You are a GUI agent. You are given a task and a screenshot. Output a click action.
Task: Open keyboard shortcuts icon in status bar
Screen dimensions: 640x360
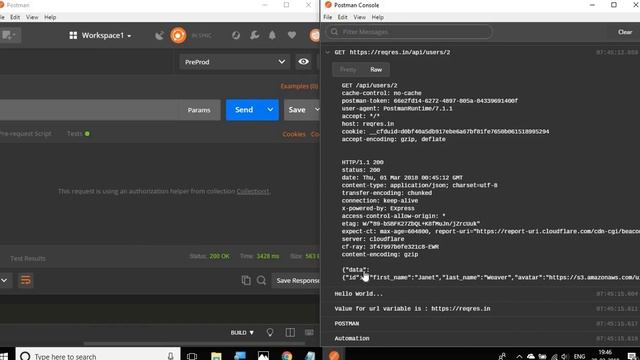309,333
